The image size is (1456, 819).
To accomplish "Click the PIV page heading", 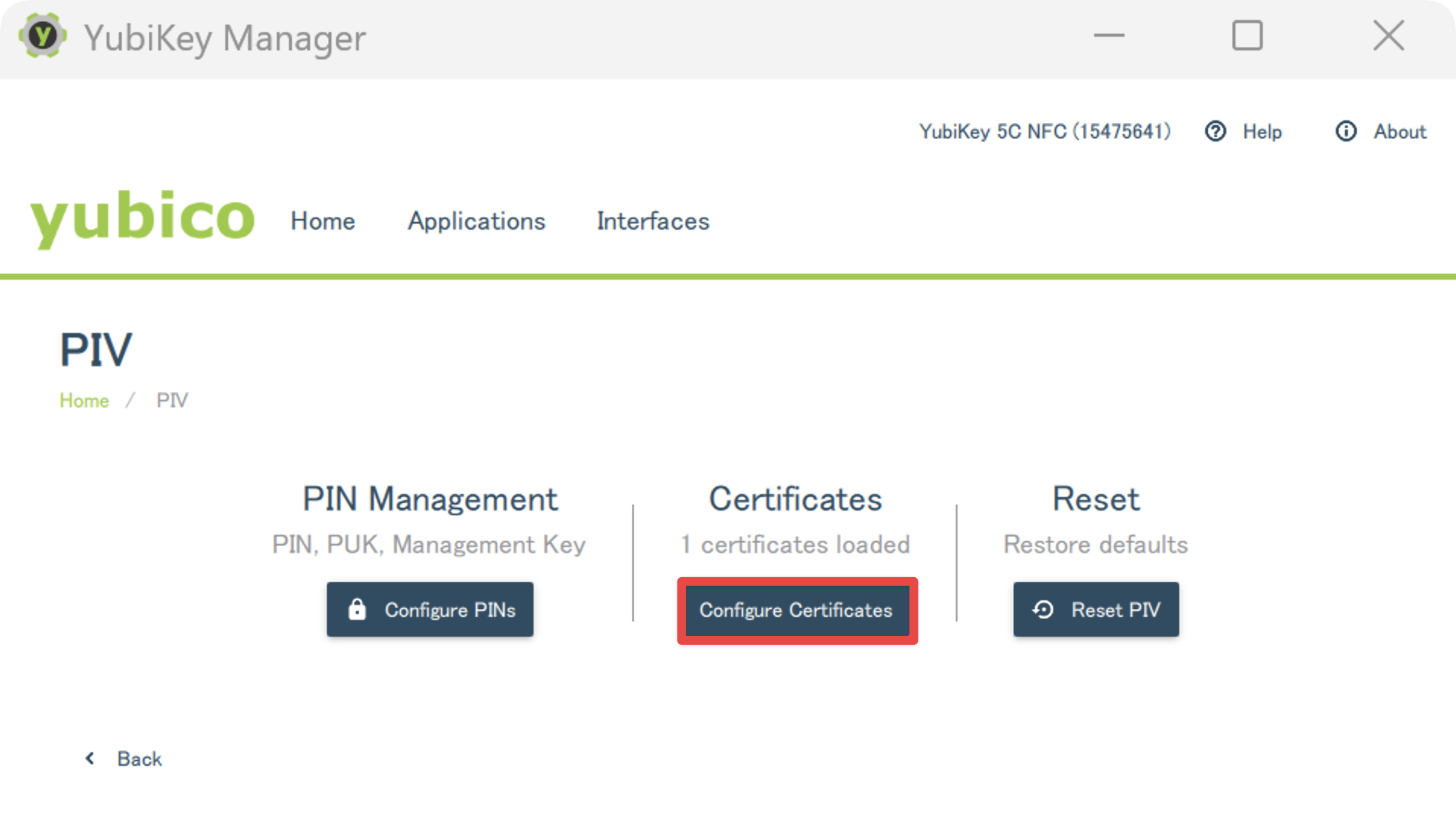I will pos(96,349).
